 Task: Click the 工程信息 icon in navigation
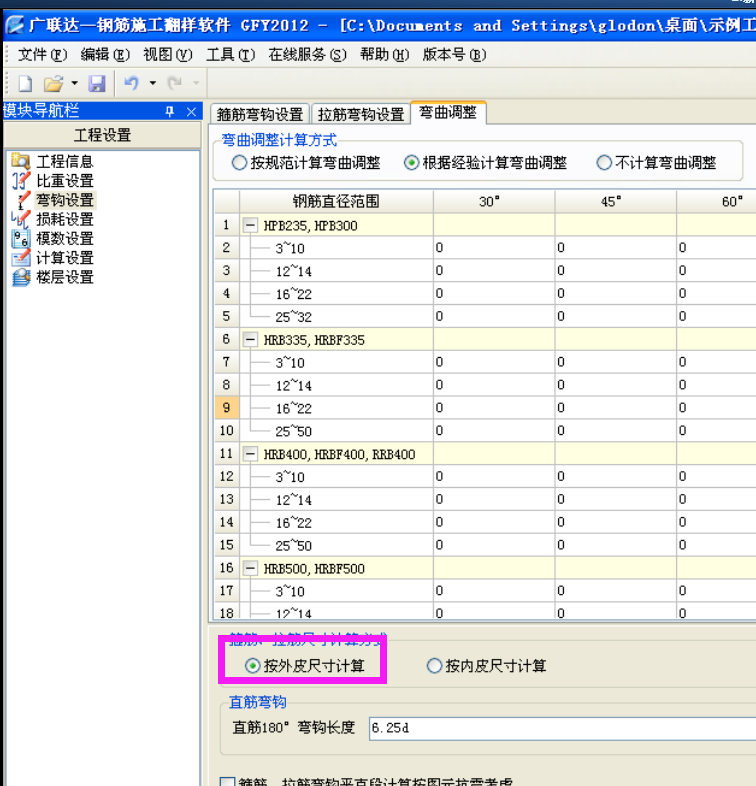coord(21,161)
